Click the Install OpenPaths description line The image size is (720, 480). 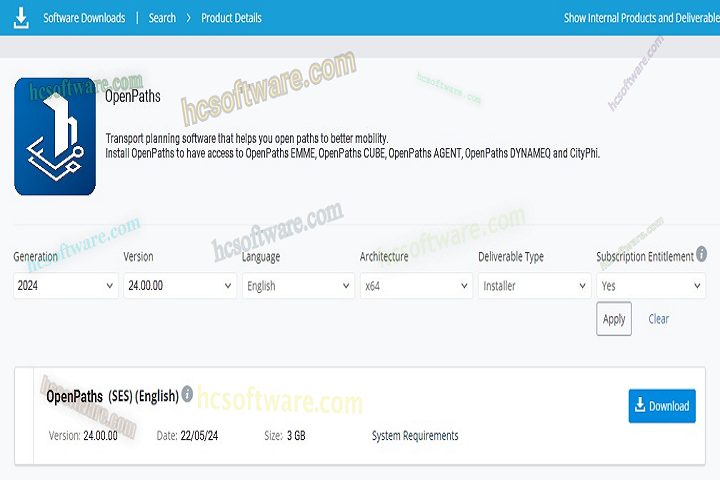point(353,153)
